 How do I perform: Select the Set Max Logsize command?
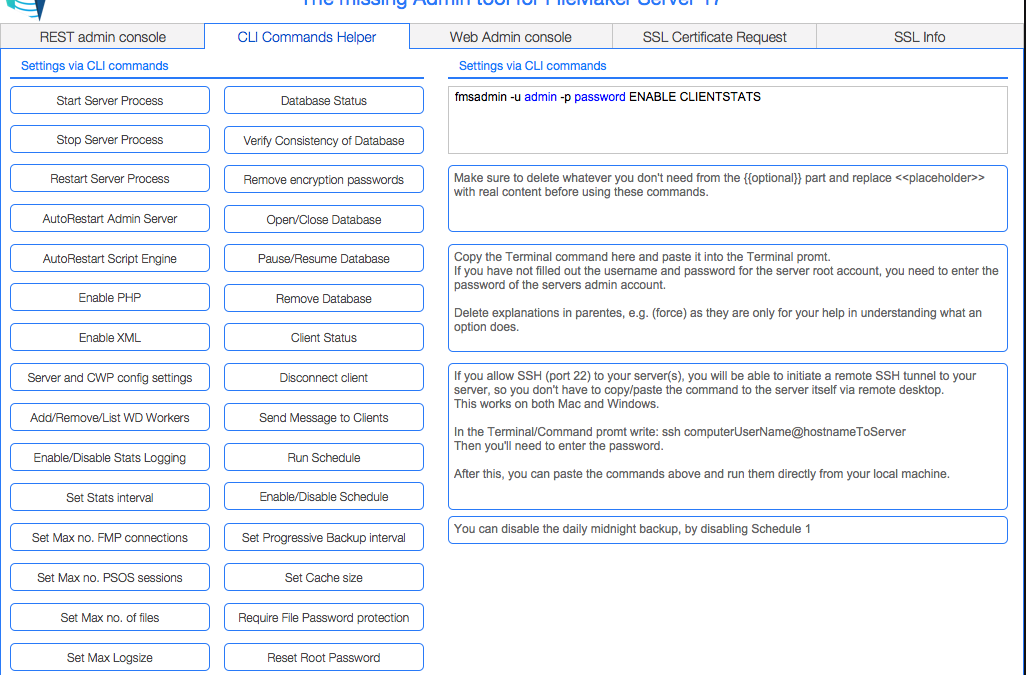tap(110, 657)
